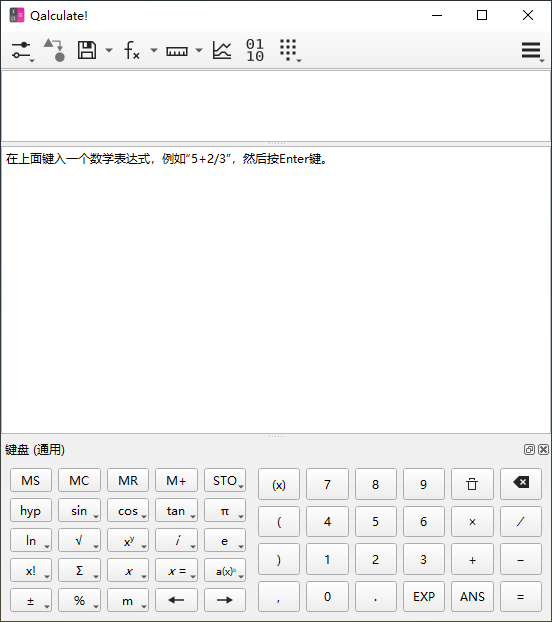
Task: Toggle the keypad dots icon
Action: pyautogui.click(x=290, y=50)
